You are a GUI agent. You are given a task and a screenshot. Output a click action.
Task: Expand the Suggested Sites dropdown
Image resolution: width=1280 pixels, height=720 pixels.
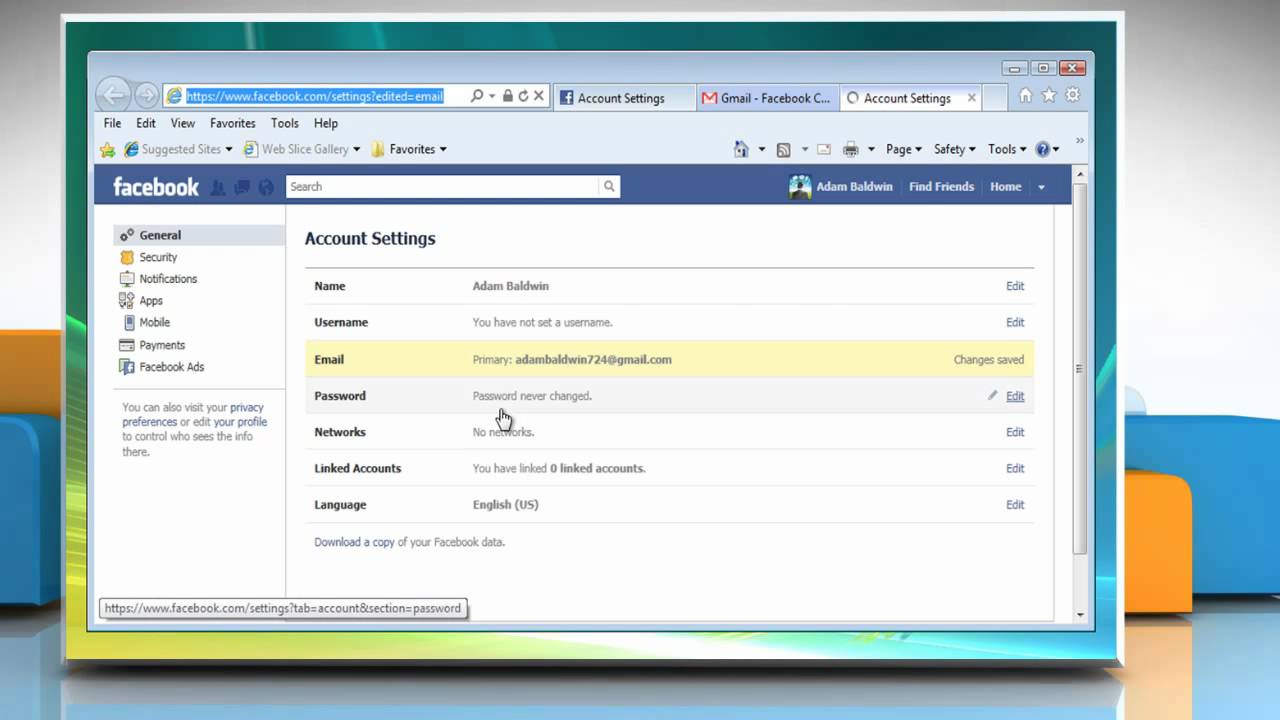coord(228,149)
